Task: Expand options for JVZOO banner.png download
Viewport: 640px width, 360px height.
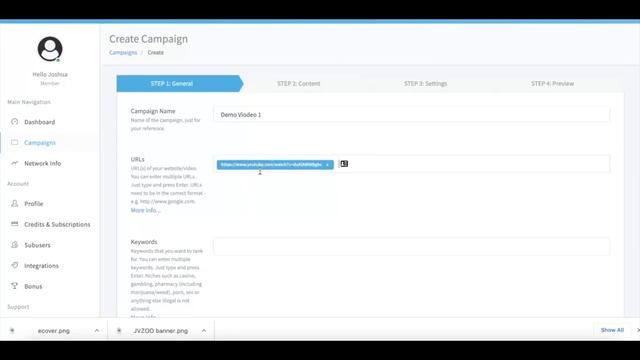Action: [x=204, y=331]
